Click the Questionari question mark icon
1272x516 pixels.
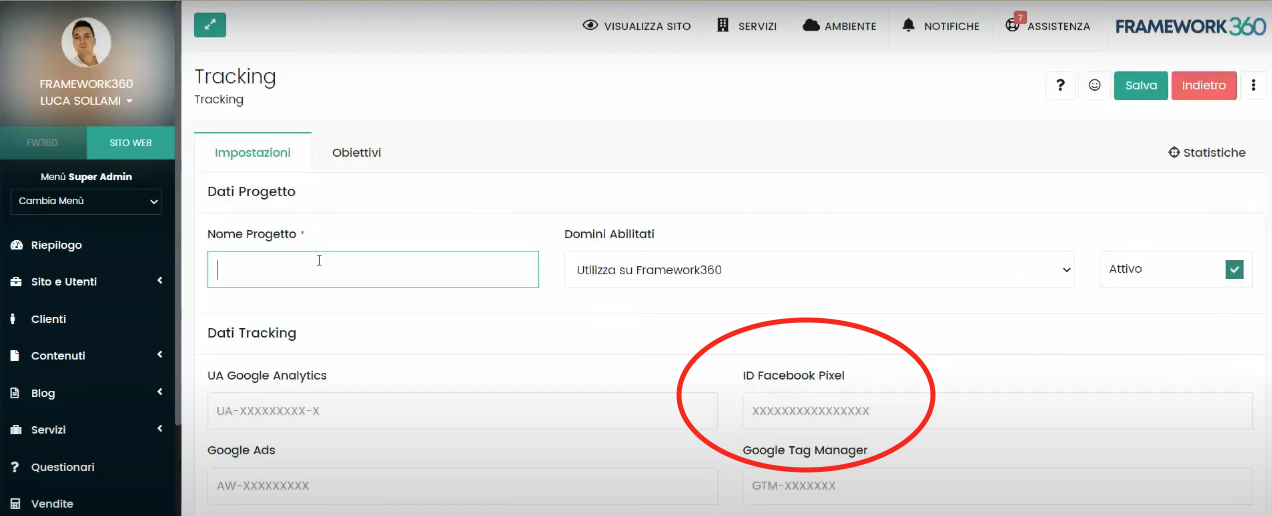pos(14,467)
